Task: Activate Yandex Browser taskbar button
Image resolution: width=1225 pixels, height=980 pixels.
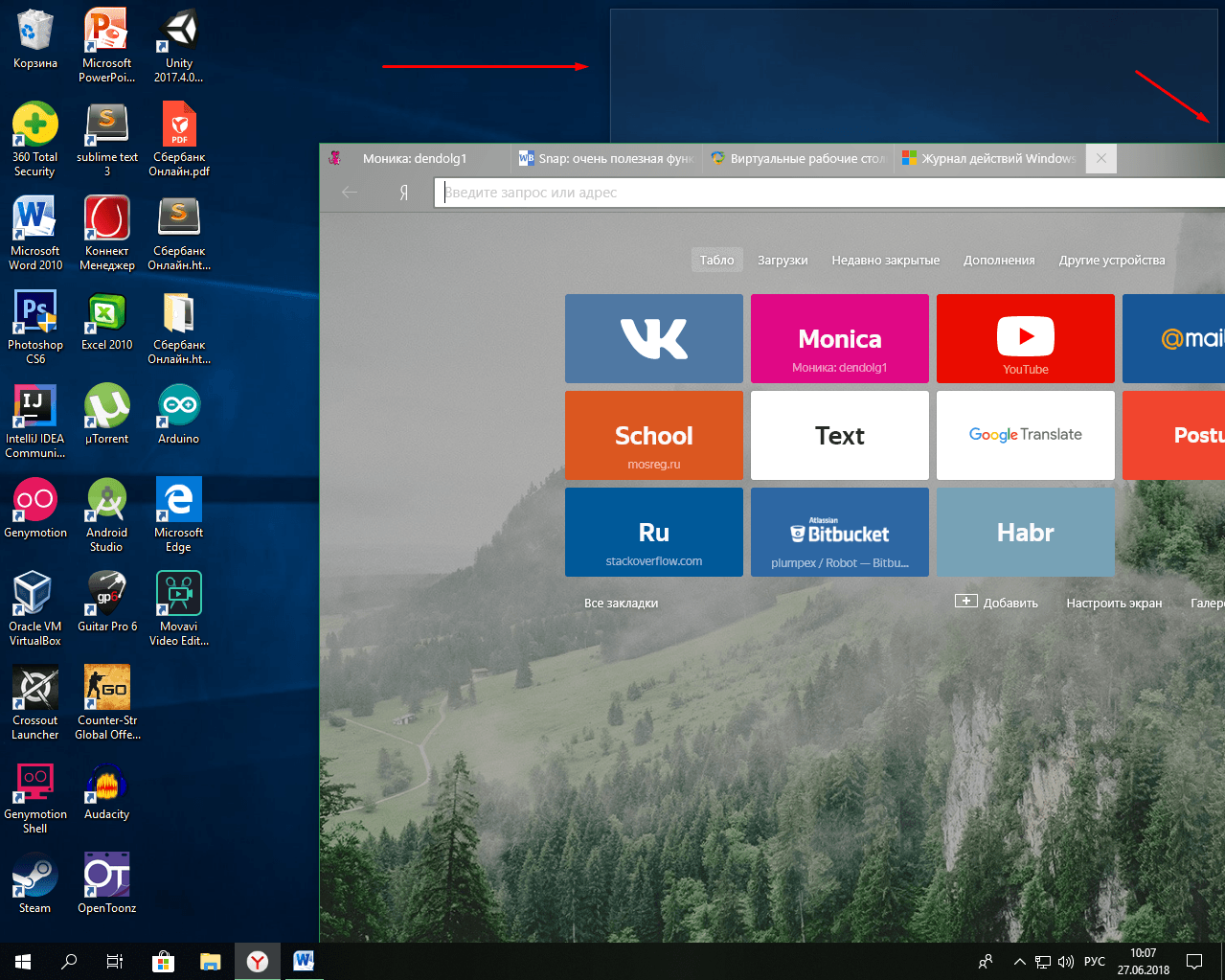Action: click(x=258, y=961)
